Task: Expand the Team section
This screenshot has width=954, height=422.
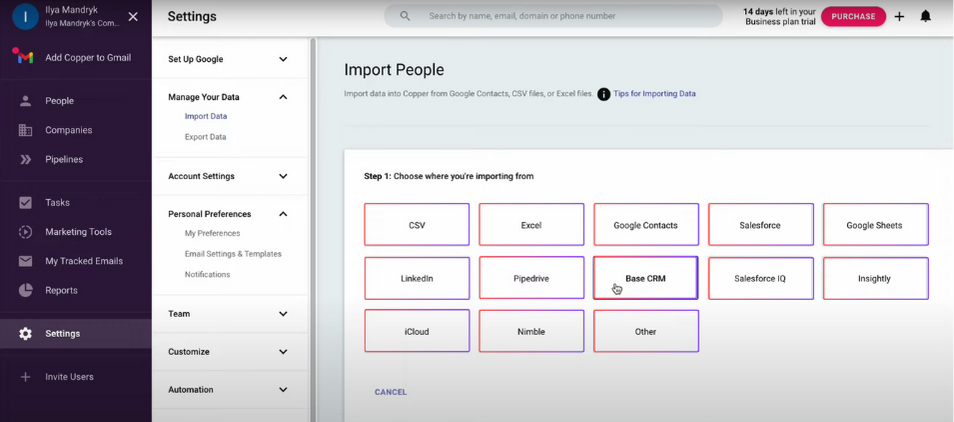Action: (283, 314)
